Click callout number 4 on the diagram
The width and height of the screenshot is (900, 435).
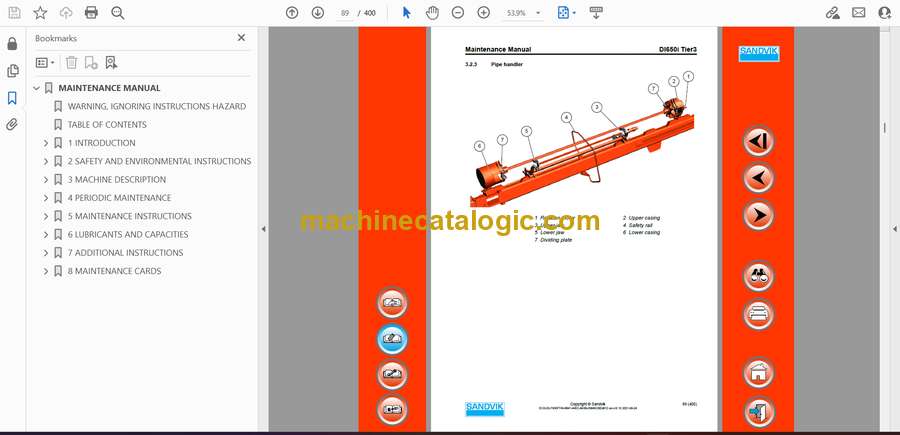567,118
